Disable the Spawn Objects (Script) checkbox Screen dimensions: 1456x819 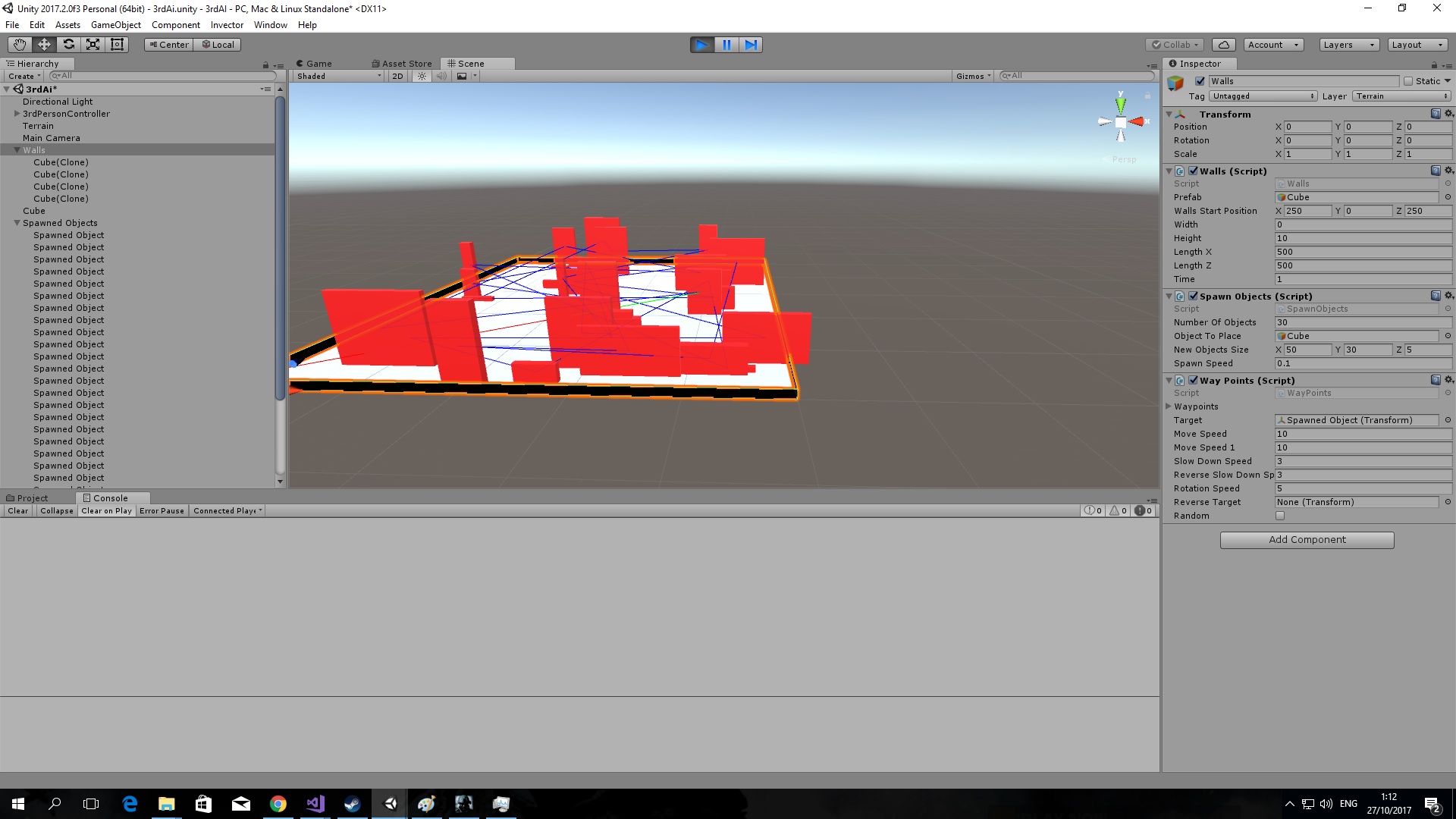(x=1194, y=296)
